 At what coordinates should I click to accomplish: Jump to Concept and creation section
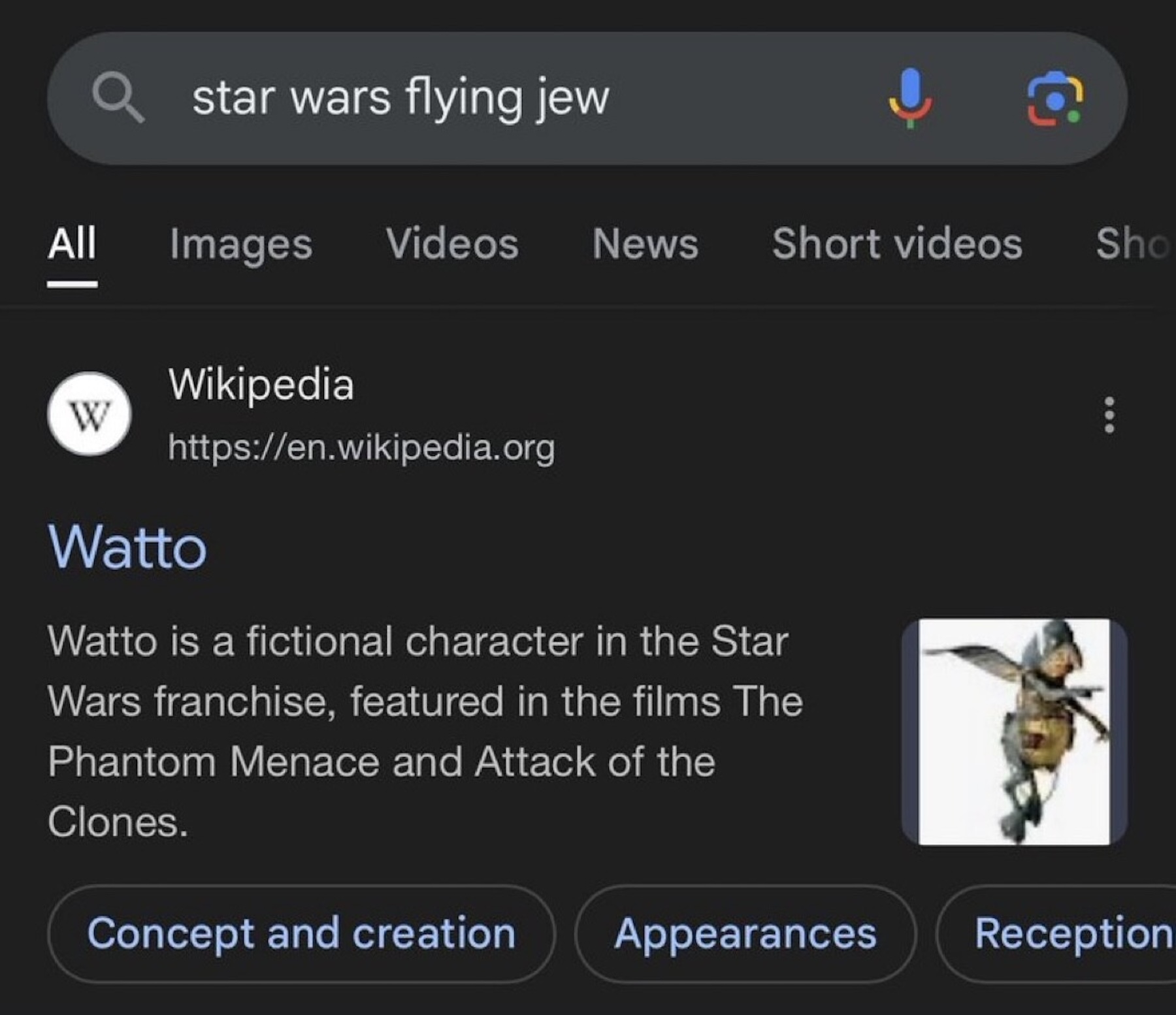pyautogui.click(x=301, y=933)
